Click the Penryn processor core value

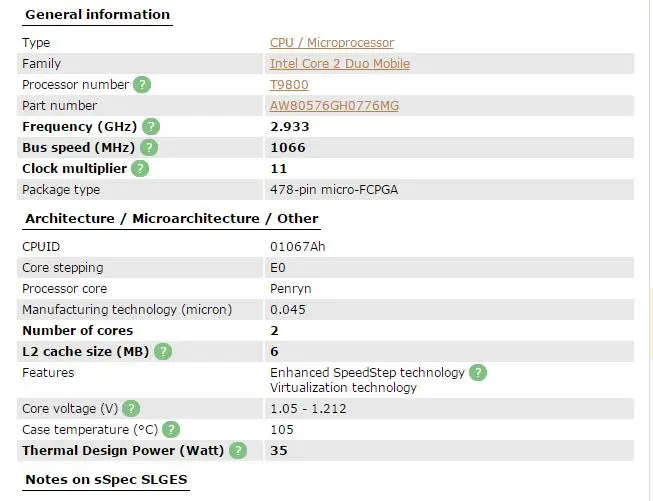[291, 289]
